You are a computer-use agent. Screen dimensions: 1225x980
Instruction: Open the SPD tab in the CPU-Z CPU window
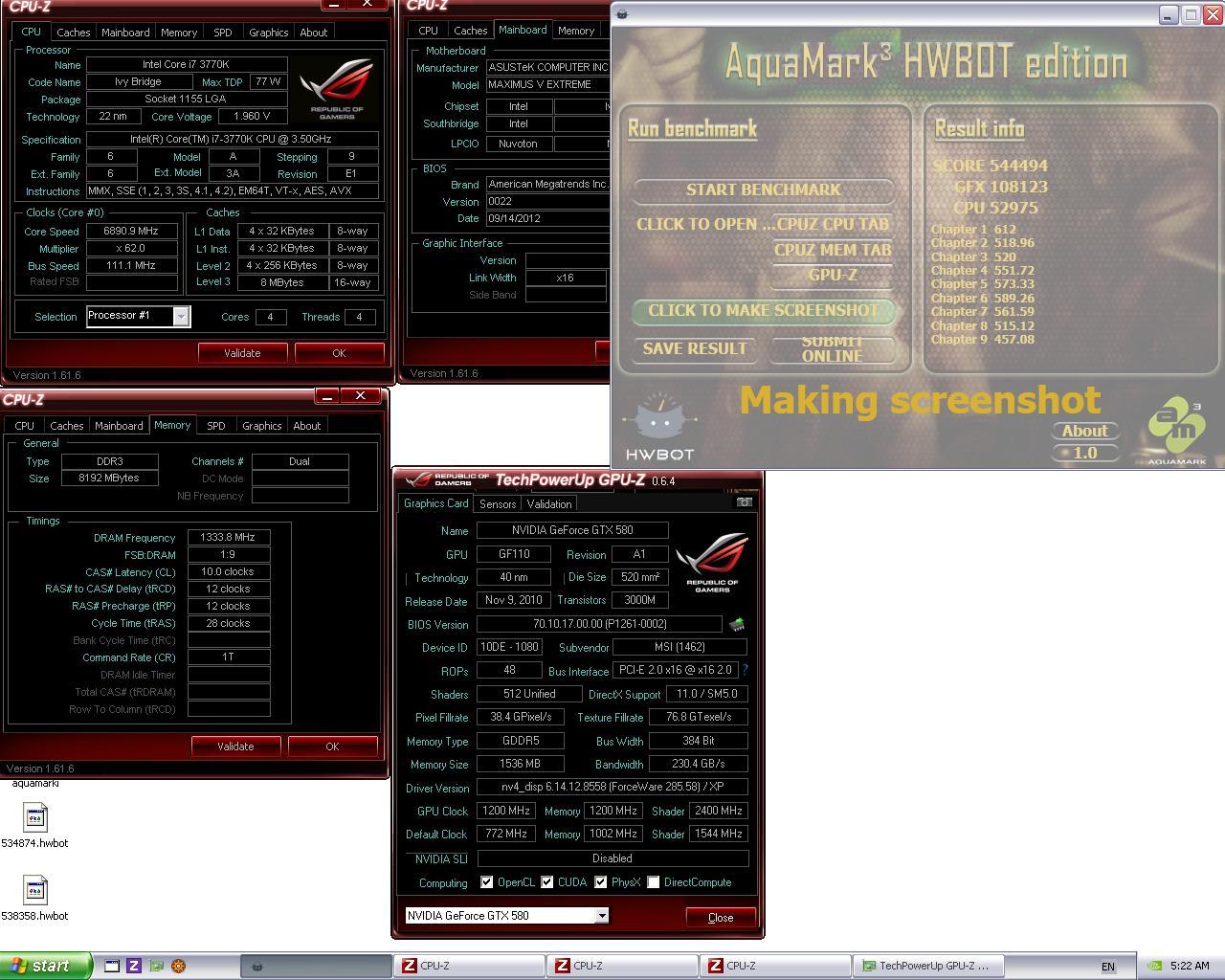[222, 33]
